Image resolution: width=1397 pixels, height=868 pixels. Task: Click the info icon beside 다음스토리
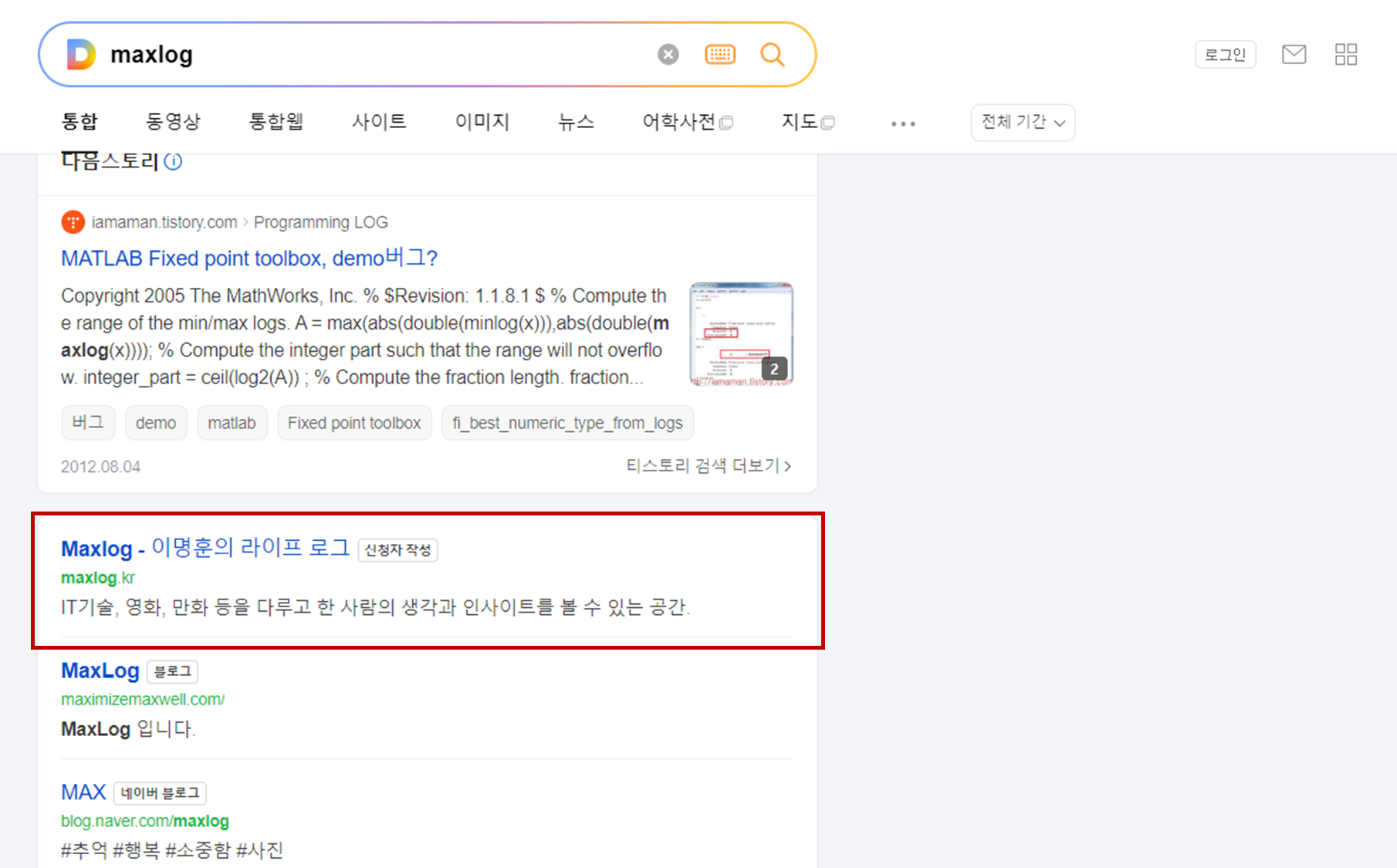point(173,161)
